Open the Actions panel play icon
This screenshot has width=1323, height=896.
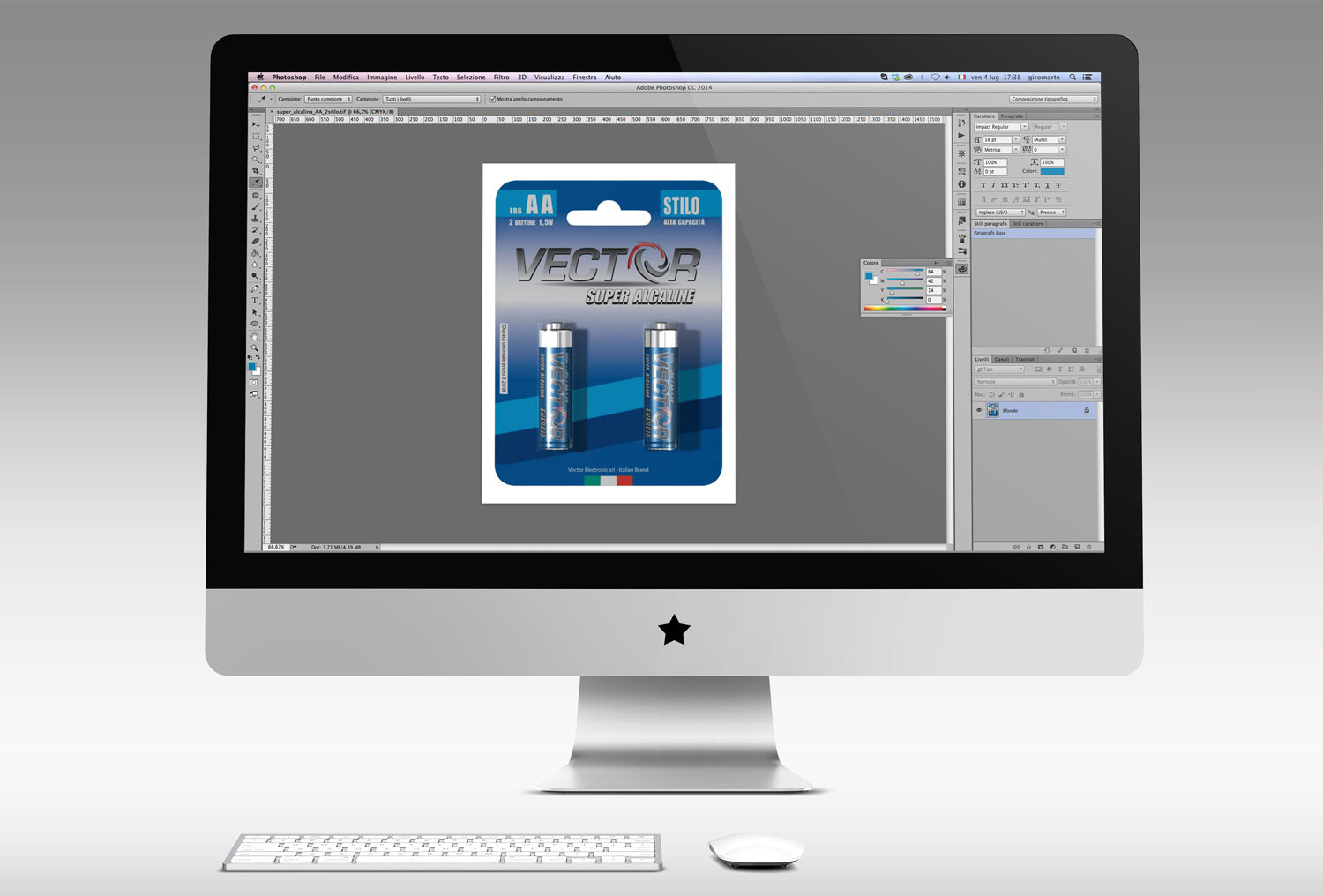coord(961,135)
